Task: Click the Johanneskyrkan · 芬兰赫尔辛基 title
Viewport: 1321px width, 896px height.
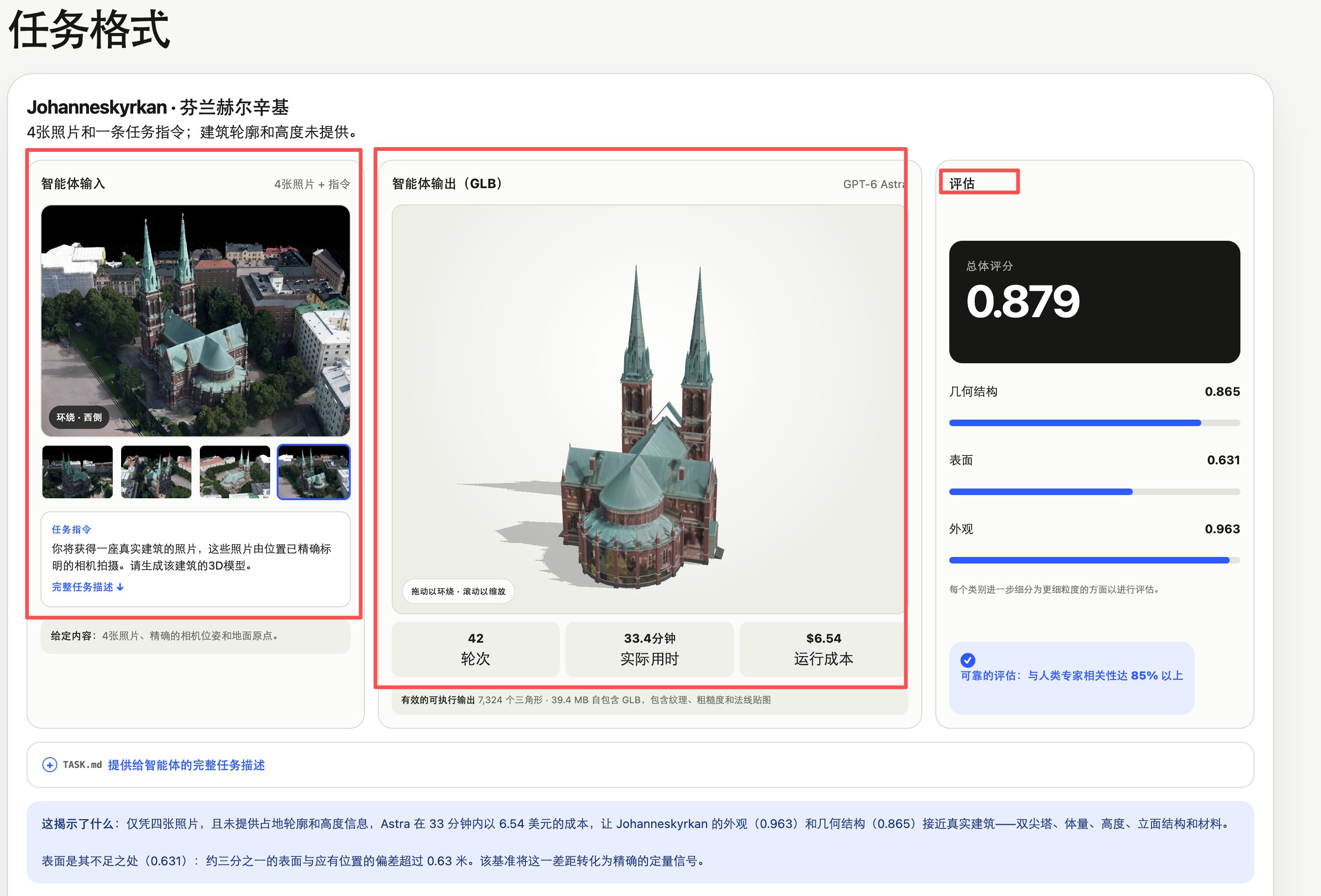Action: [x=157, y=107]
